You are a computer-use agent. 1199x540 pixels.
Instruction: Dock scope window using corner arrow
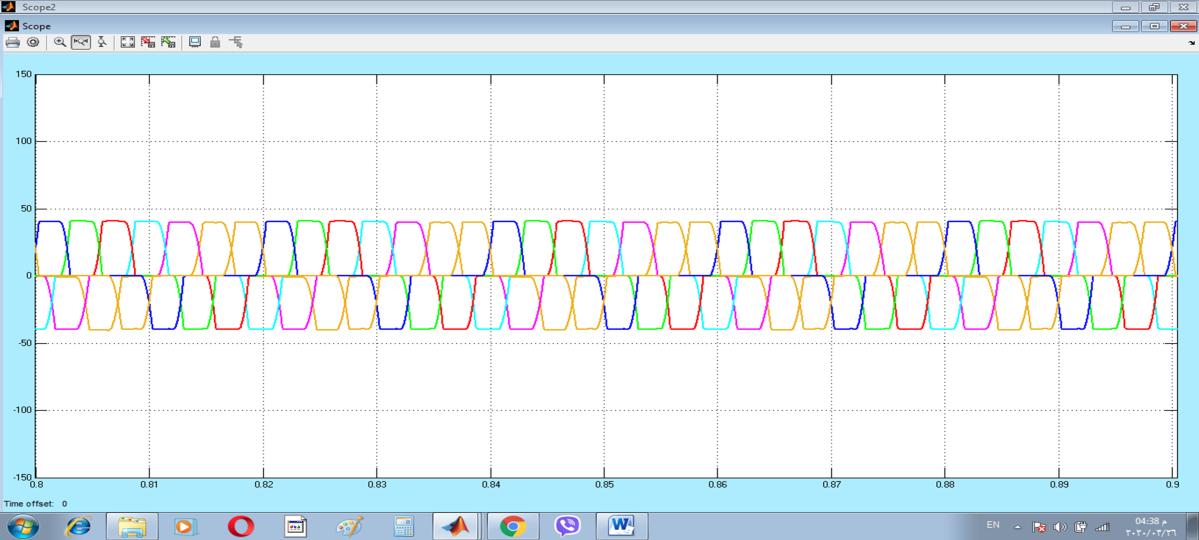pos(1191,44)
